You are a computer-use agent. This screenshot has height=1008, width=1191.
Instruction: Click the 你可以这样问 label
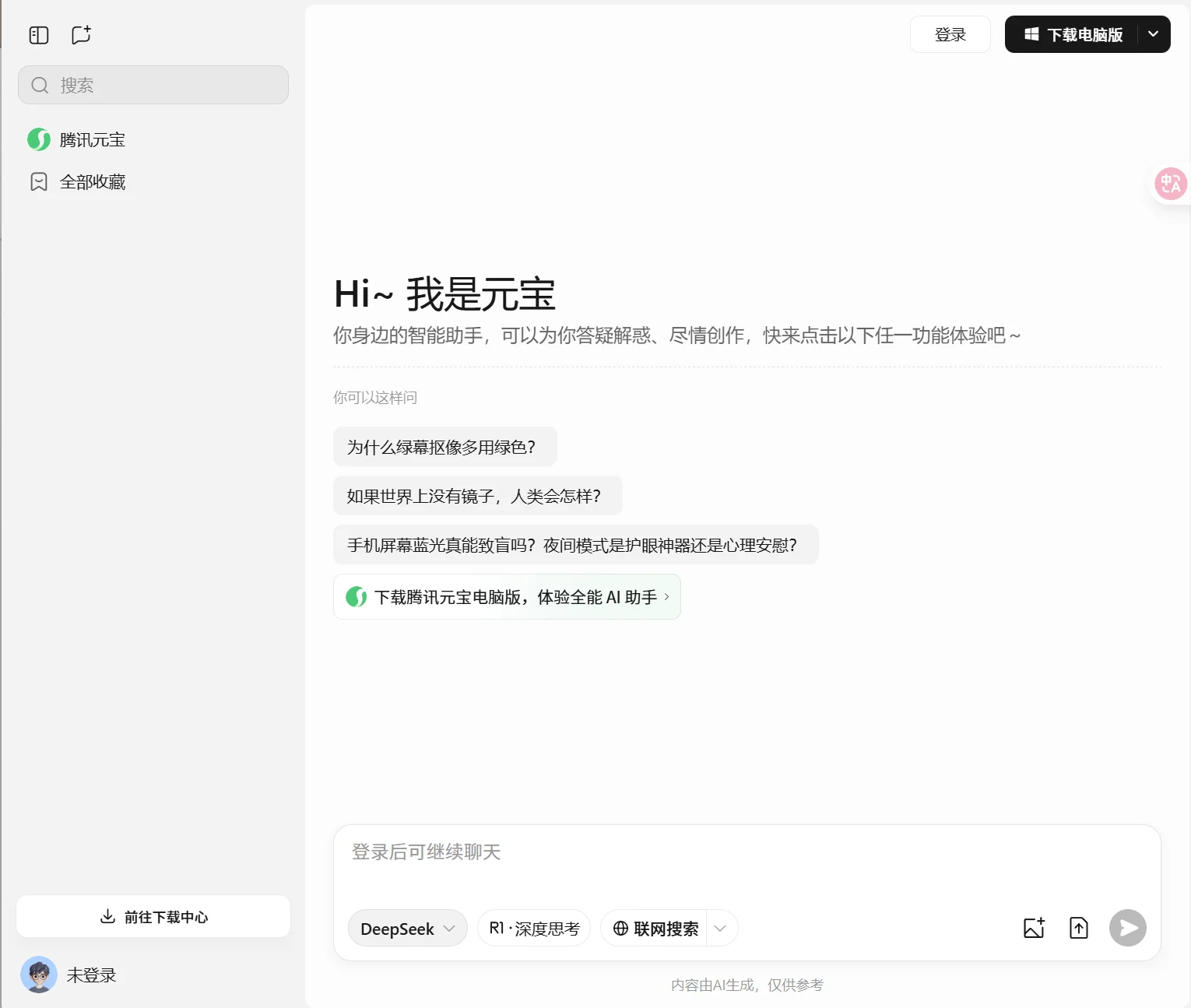click(x=375, y=398)
